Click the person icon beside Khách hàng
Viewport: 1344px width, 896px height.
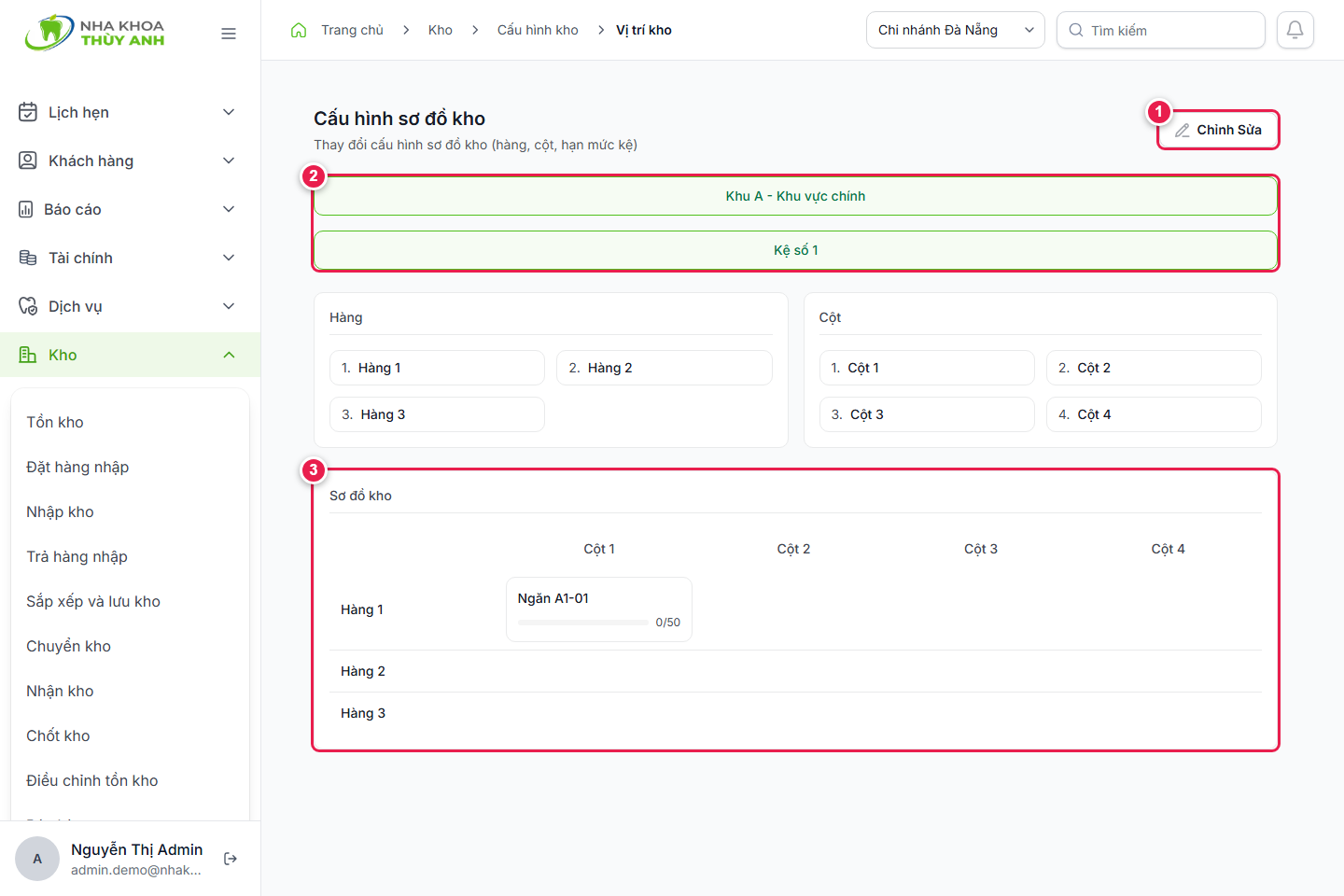tap(28, 161)
